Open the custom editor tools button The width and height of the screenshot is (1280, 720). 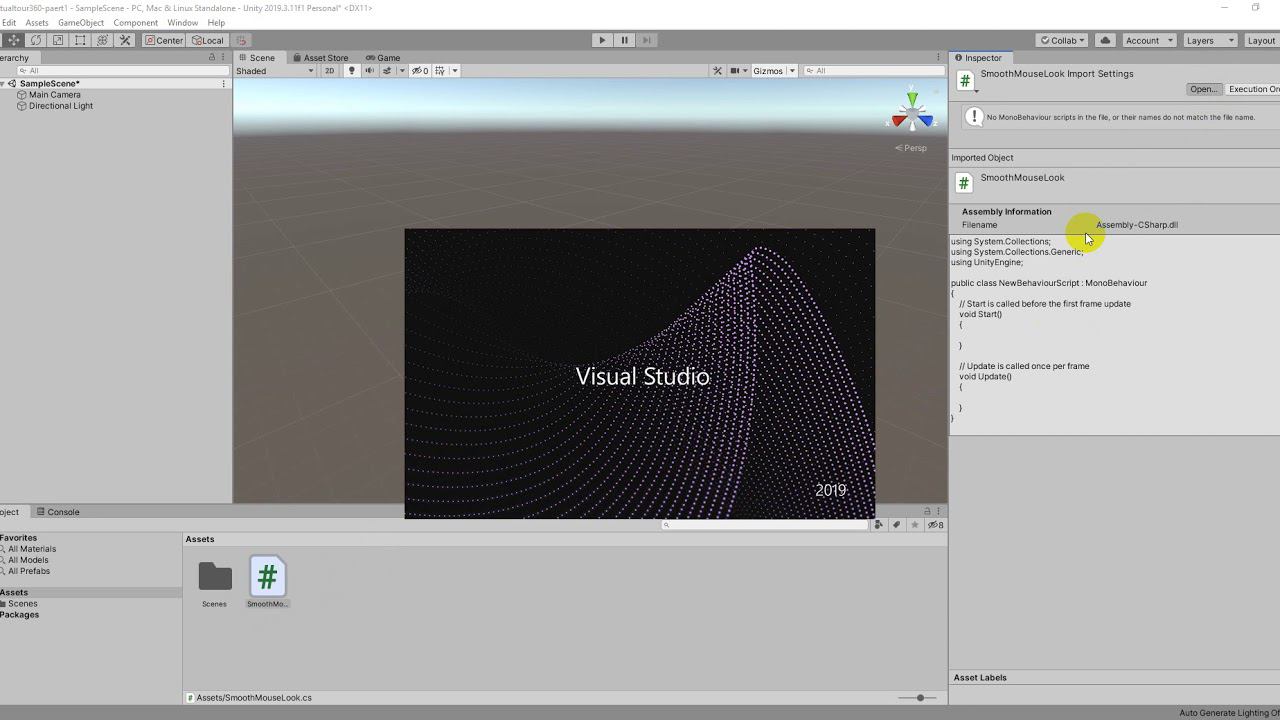(125, 40)
